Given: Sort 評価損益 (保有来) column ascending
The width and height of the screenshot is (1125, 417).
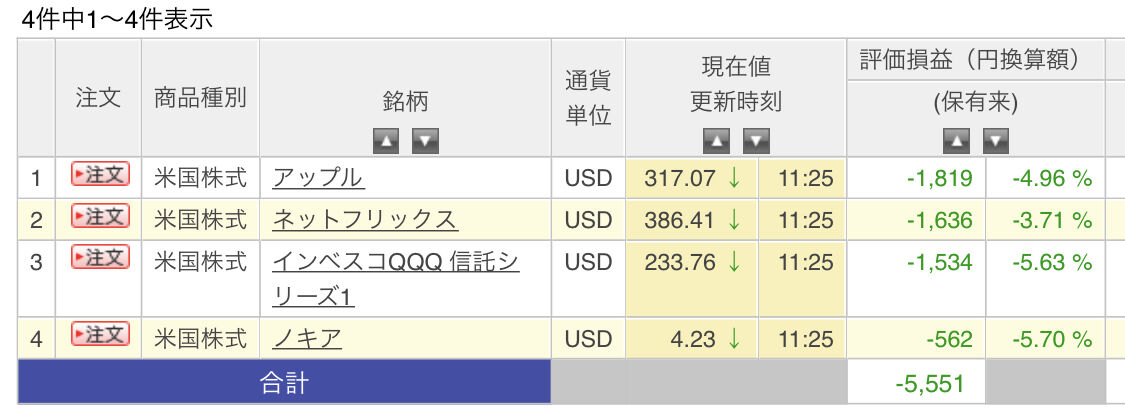Looking at the screenshot, I should (x=956, y=141).
